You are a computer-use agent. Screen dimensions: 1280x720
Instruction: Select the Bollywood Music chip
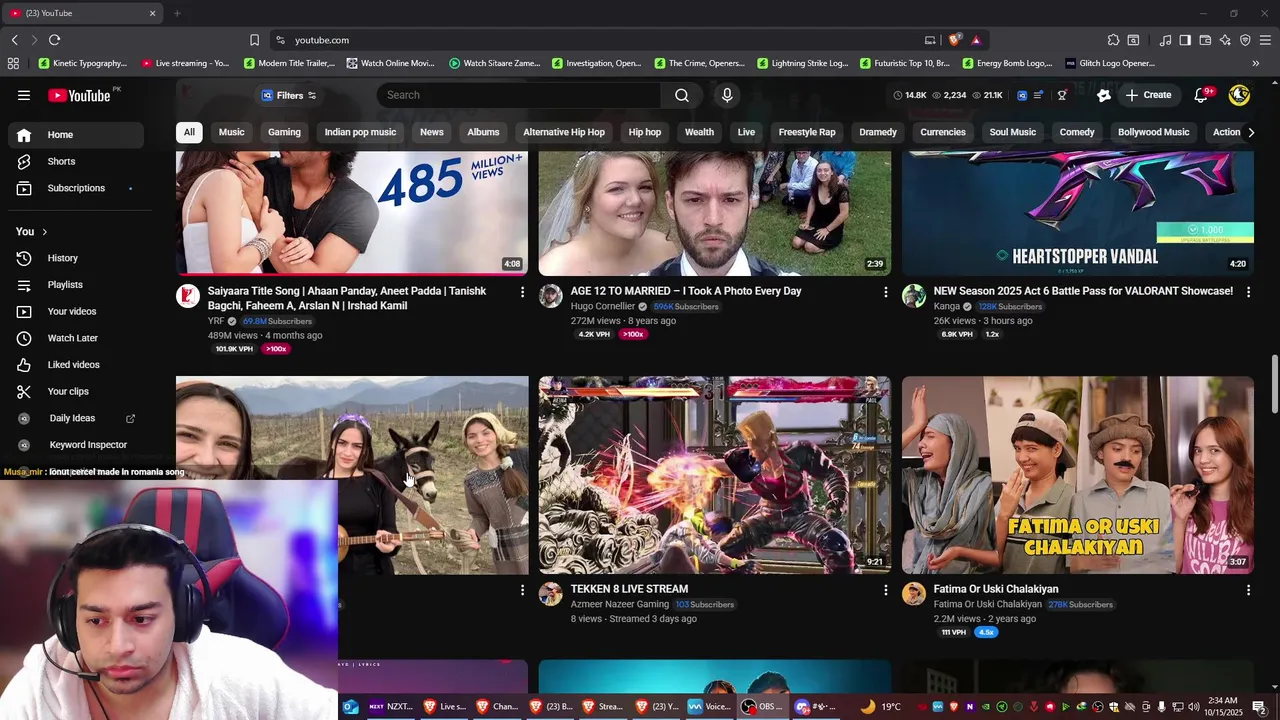click(x=1153, y=132)
